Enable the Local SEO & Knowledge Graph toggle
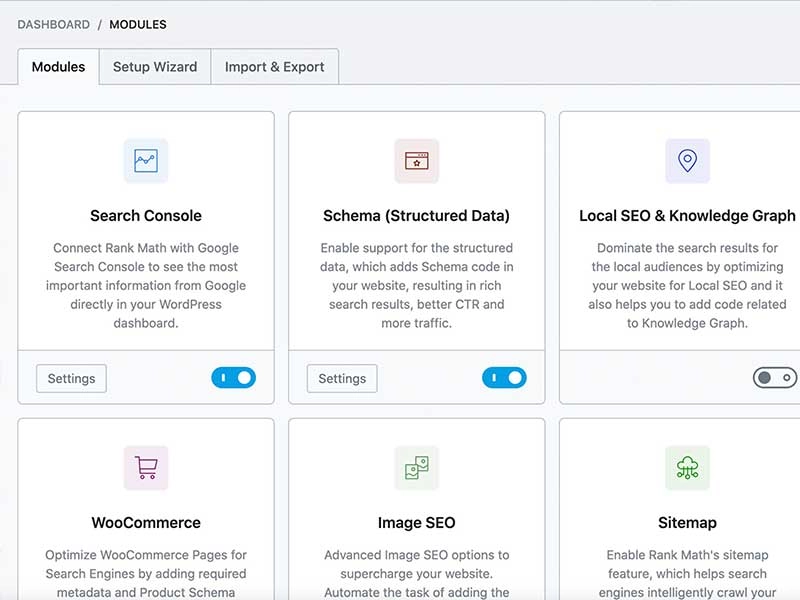Viewport: 800px width, 600px height. [775, 378]
